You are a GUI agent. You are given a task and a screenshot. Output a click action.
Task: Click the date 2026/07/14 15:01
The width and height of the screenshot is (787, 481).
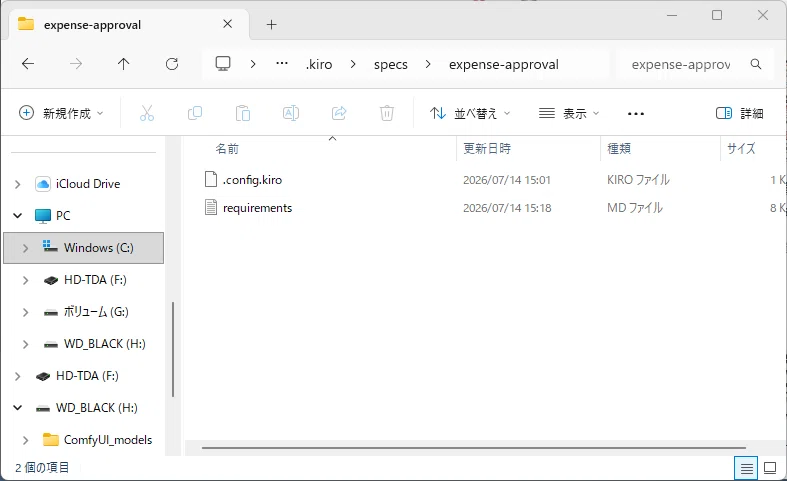[x=506, y=180]
